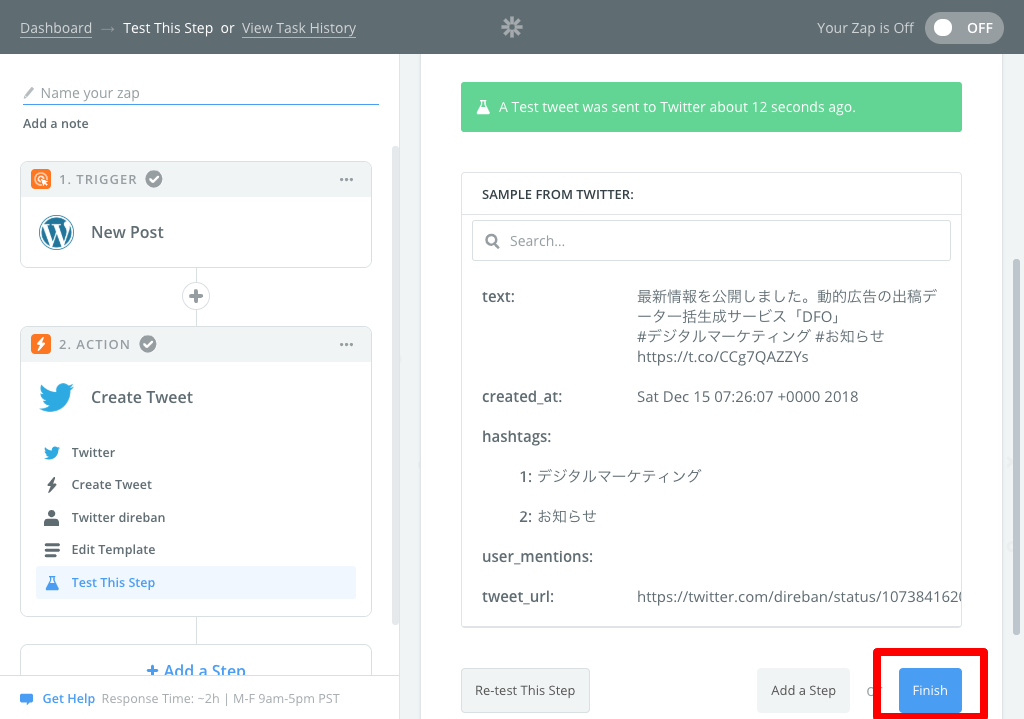Toggle the Zap ON/OFF switch
Image resolution: width=1024 pixels, height=719 pixels.
[x=964, y=28]
